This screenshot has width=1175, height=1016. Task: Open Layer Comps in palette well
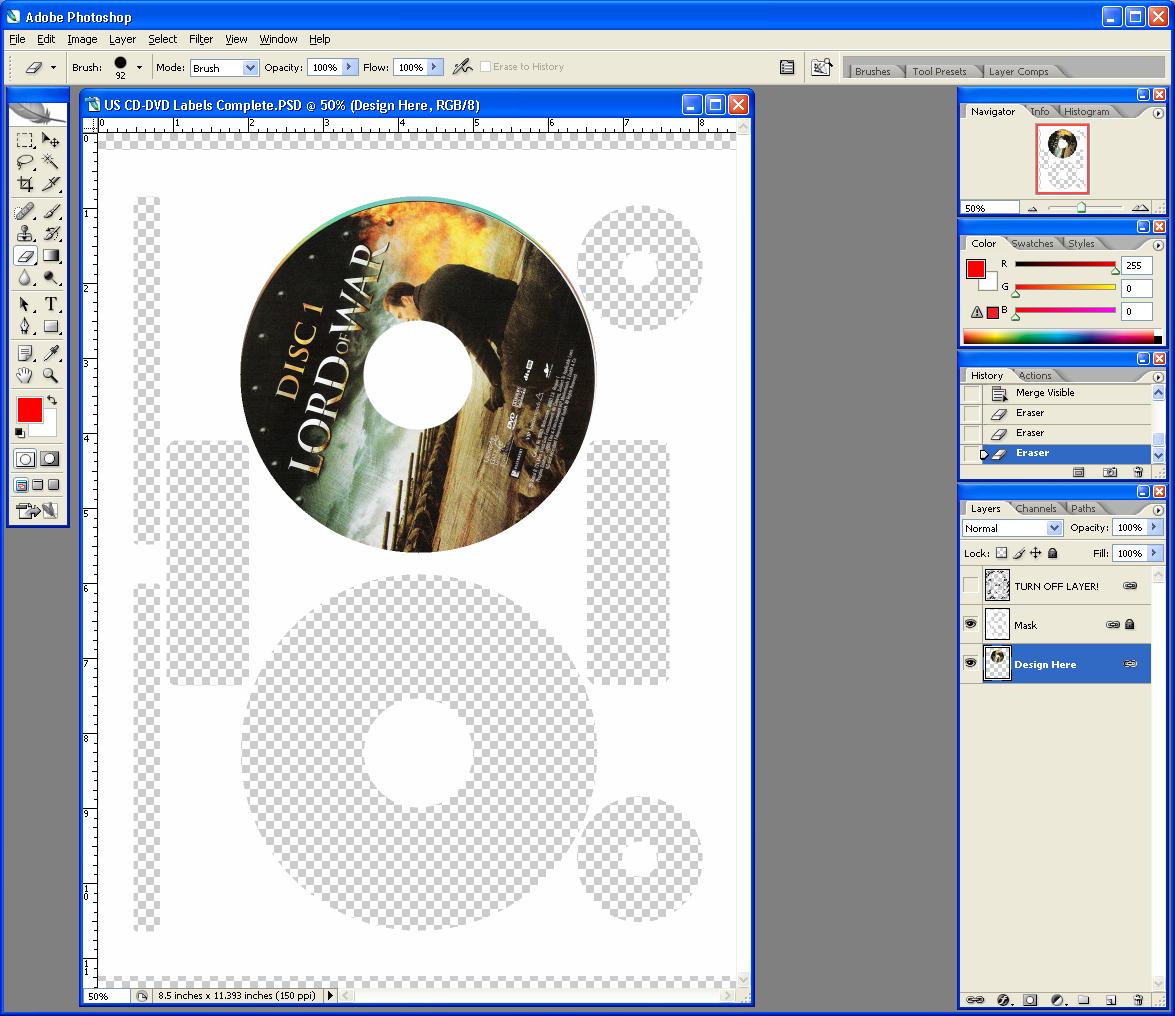click(1018, 71)
